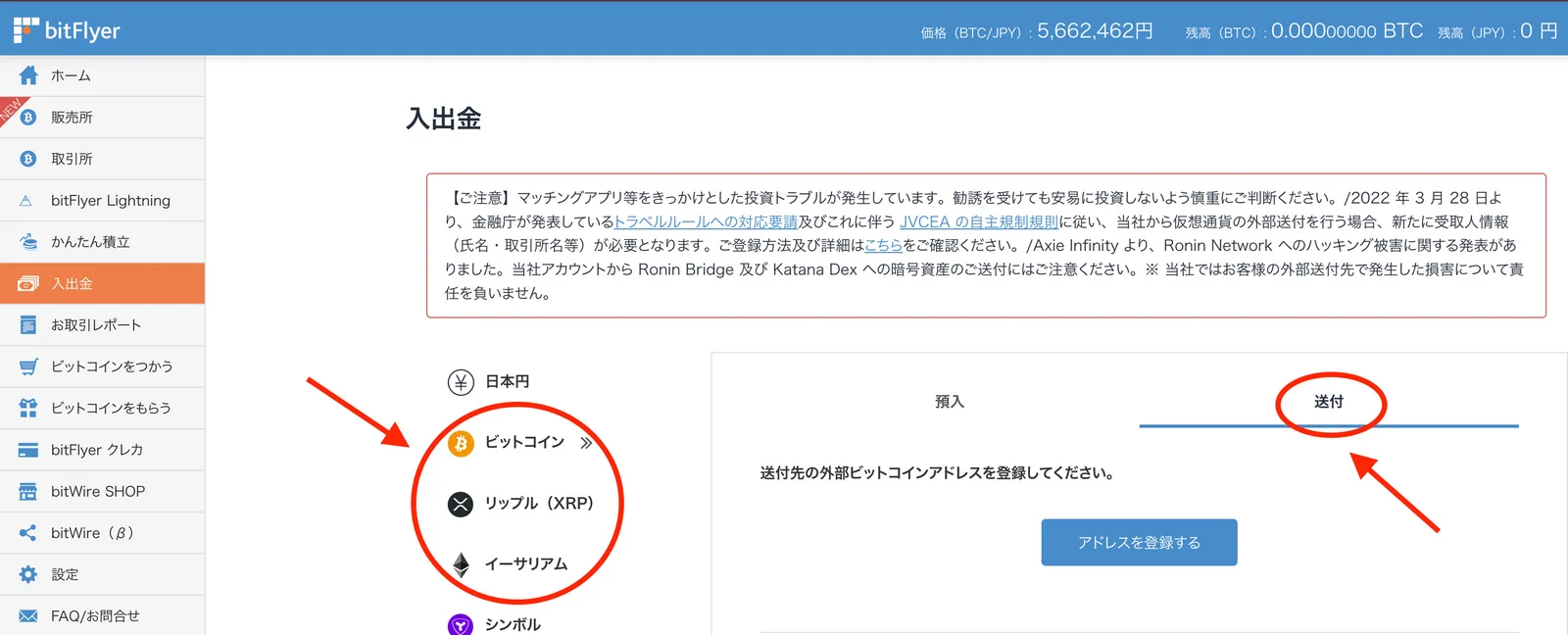The image size is (1568, 635).
Task: Open bitFlyer クレカ in the sidebar
Action: (x=102, y=450)
